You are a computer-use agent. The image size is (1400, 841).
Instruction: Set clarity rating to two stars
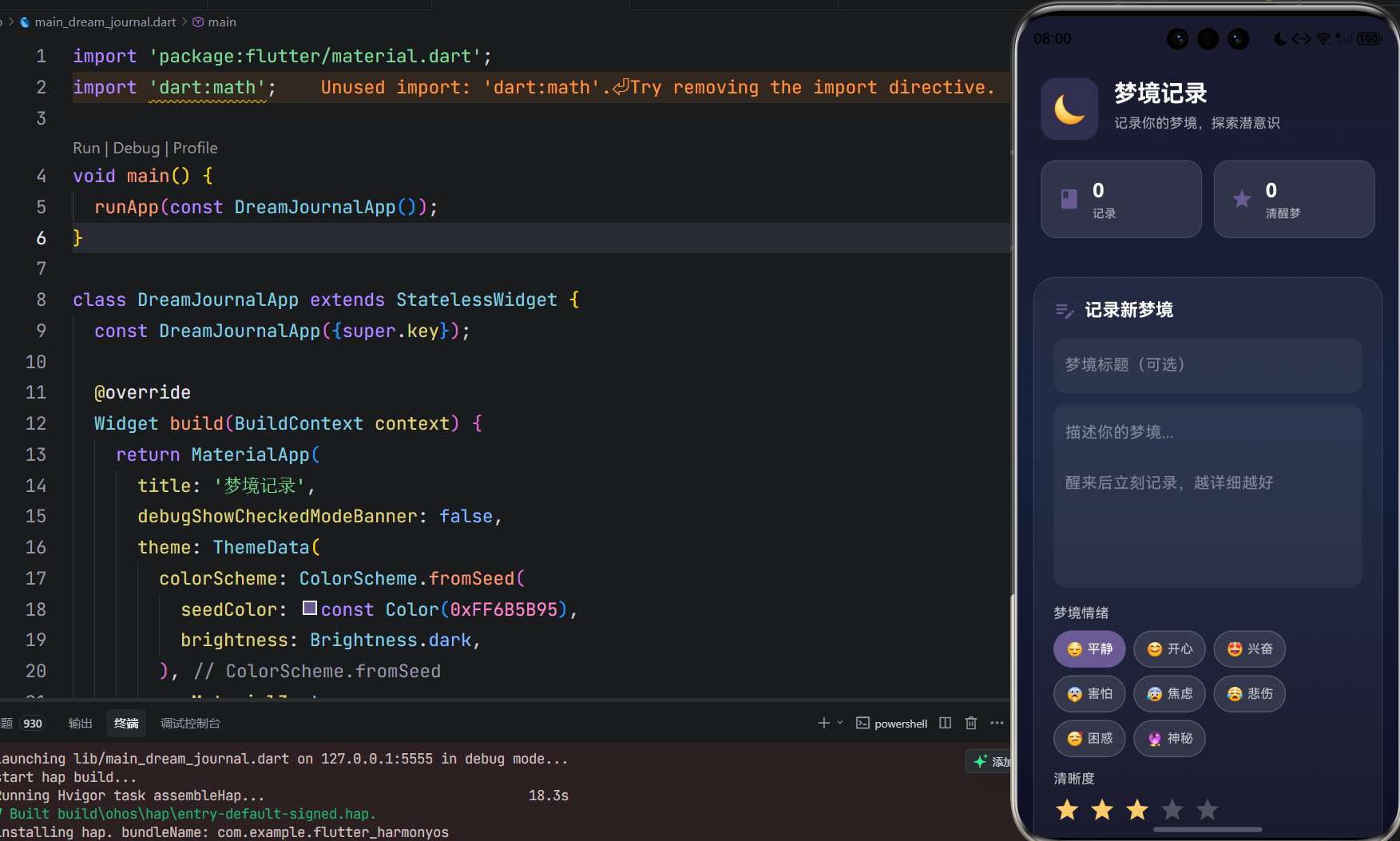[x=1102, y=810]
